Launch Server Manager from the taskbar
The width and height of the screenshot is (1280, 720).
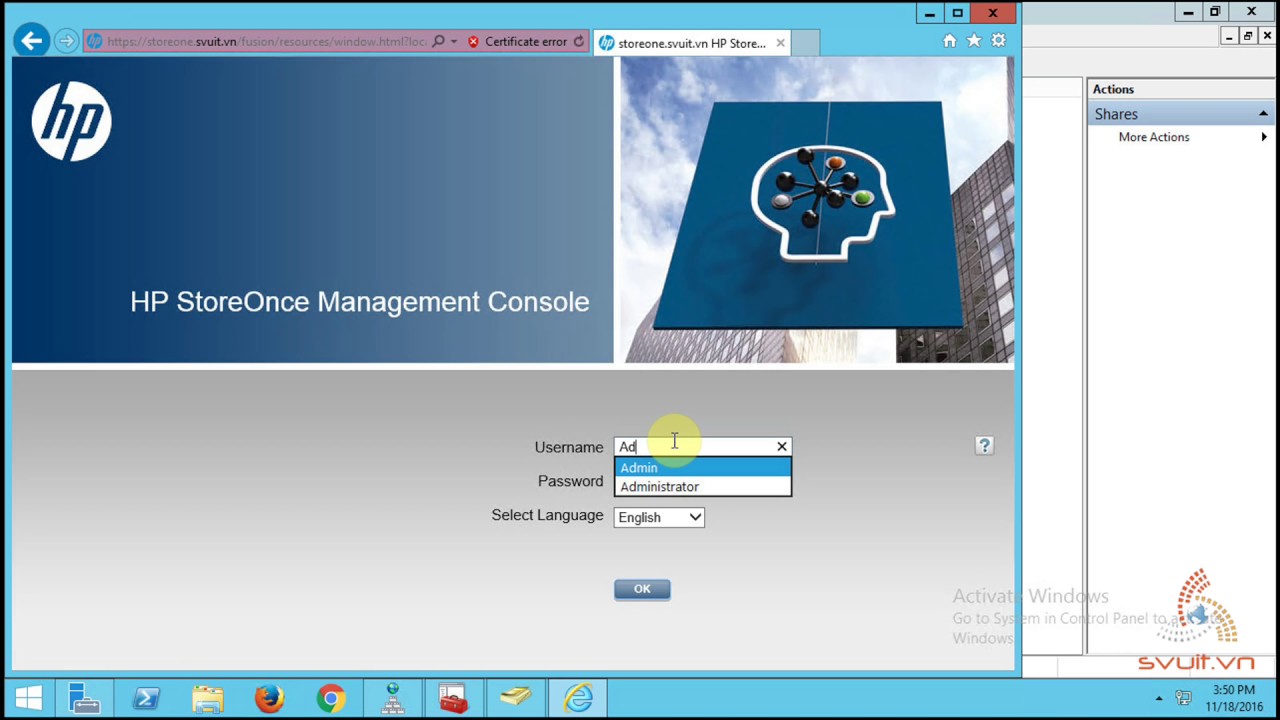click(84, 697)
